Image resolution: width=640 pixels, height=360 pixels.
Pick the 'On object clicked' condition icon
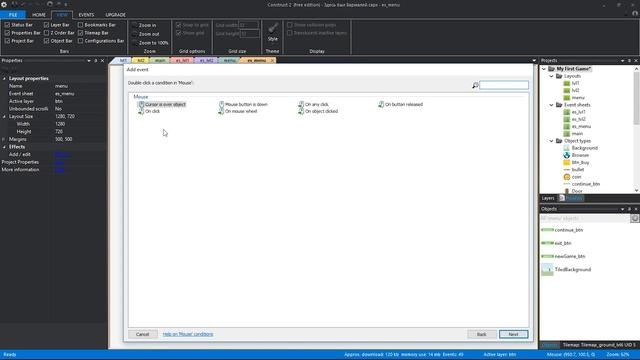[x=301, y=111]
